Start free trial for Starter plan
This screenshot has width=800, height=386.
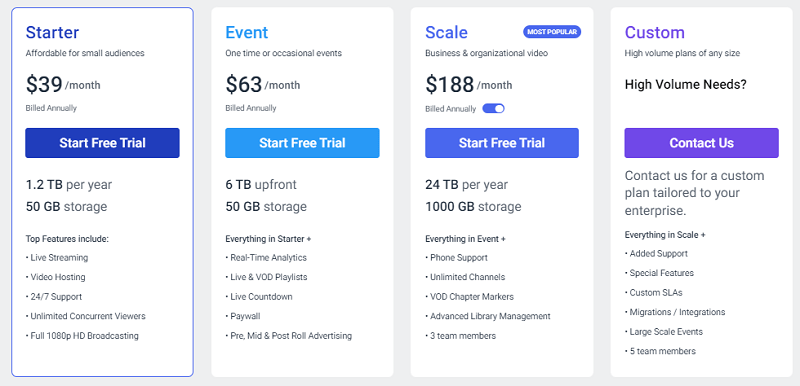click(x=103, y=143)
